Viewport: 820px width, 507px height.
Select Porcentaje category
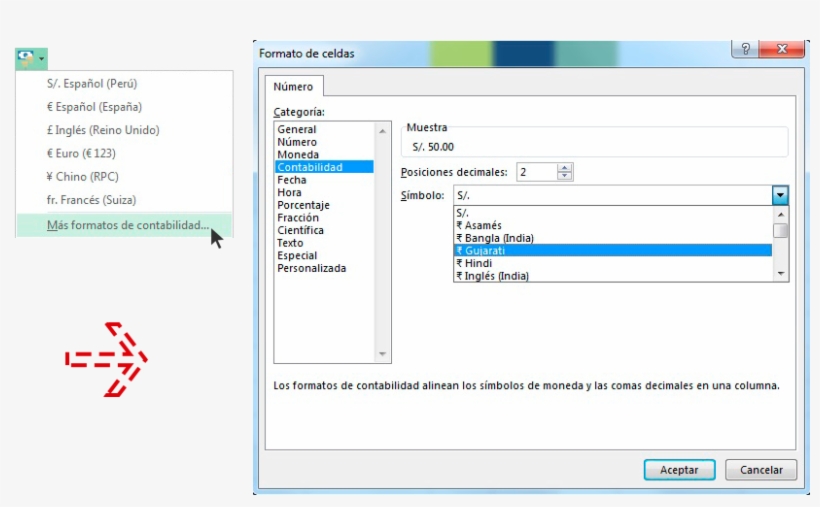(303, 205)
